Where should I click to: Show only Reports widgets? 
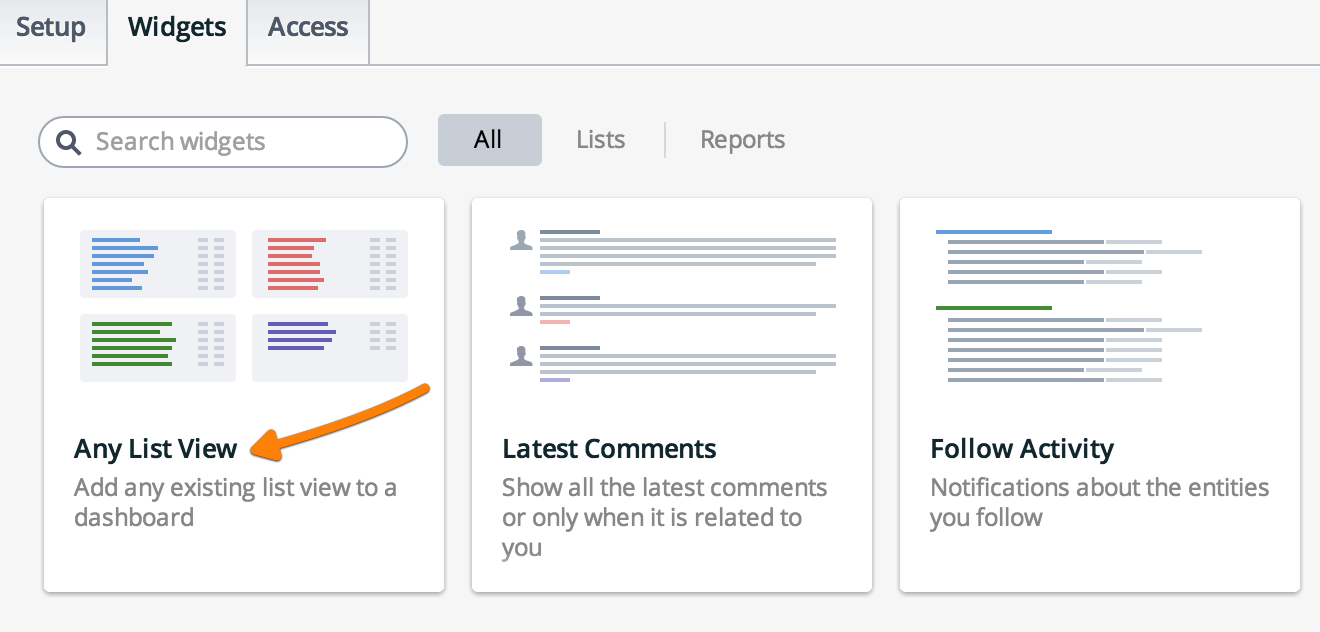coord(742,140)
